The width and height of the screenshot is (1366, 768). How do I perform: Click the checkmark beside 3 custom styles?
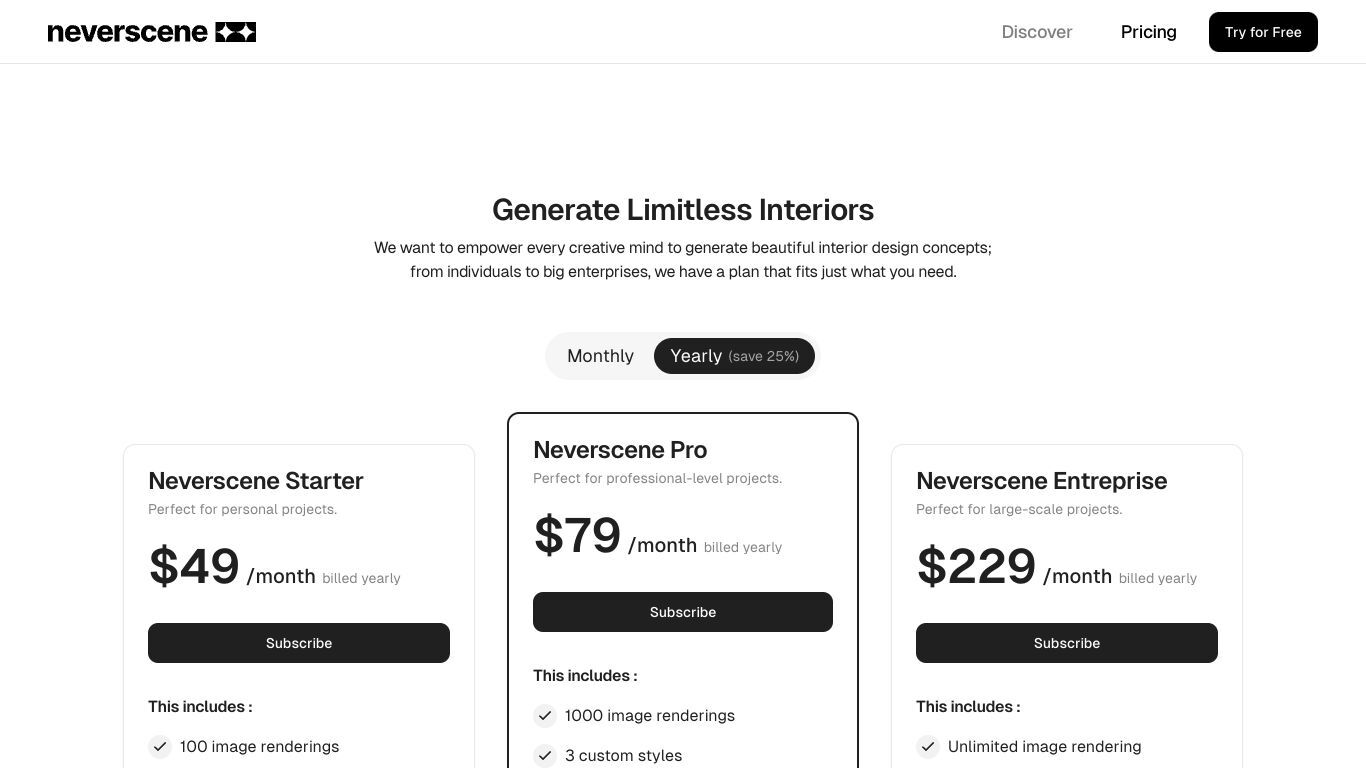point(545,756)
